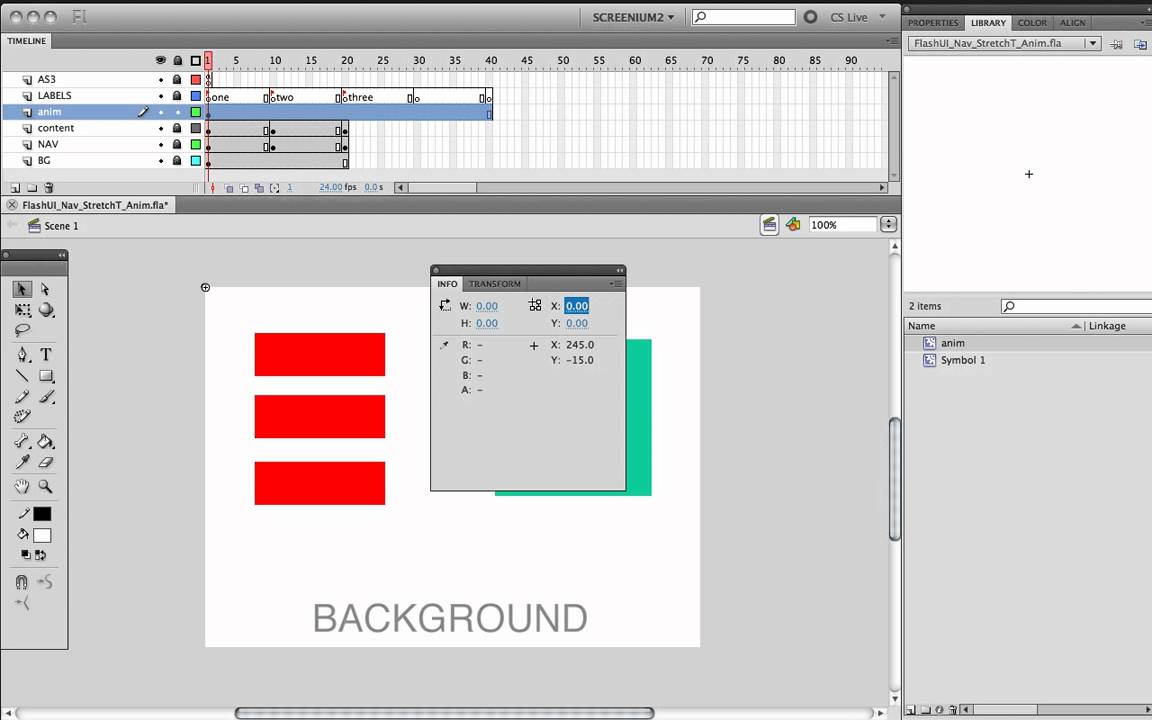Click Y value 0.00 in Info panel
The image size is (1152, 720).
577,323
